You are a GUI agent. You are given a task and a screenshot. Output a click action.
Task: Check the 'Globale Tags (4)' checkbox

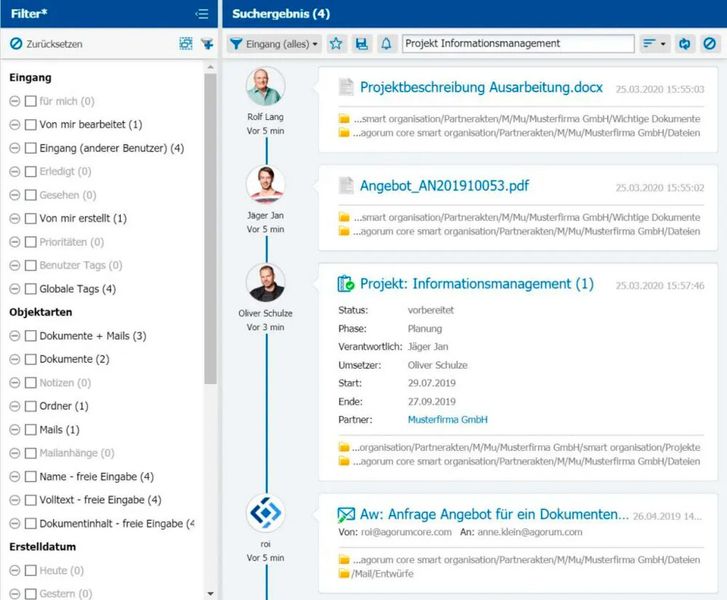click(x=31, y=289)
